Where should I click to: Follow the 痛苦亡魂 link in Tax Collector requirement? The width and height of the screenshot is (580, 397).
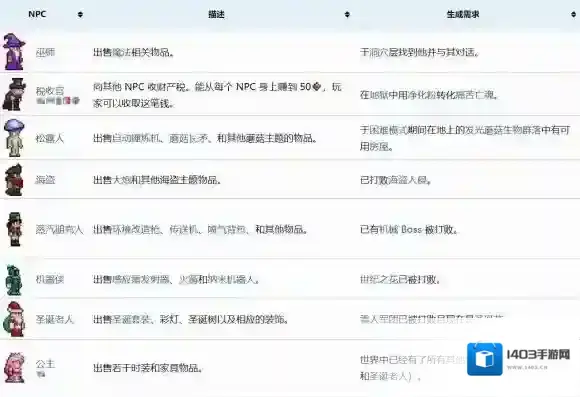(x=475, y=95)
